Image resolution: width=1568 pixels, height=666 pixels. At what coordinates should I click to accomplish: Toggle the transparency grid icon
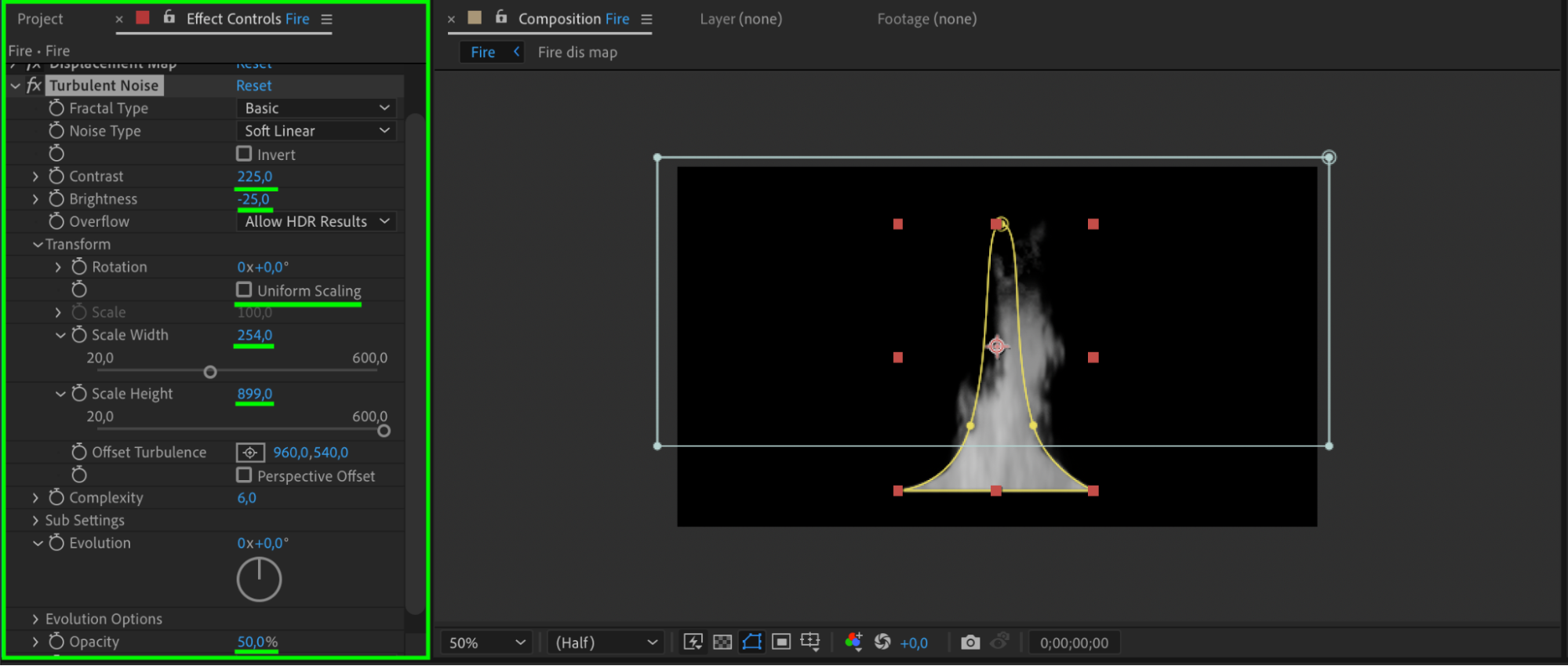point(722,642)
